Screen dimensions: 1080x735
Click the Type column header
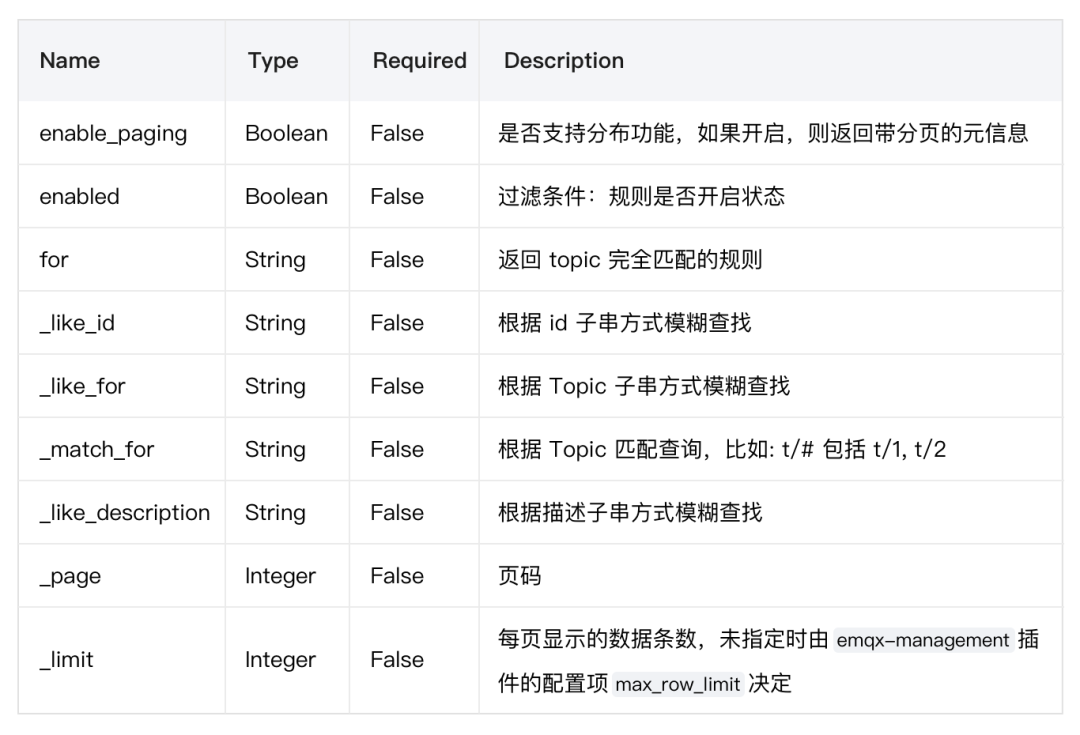tap(273, 61)
